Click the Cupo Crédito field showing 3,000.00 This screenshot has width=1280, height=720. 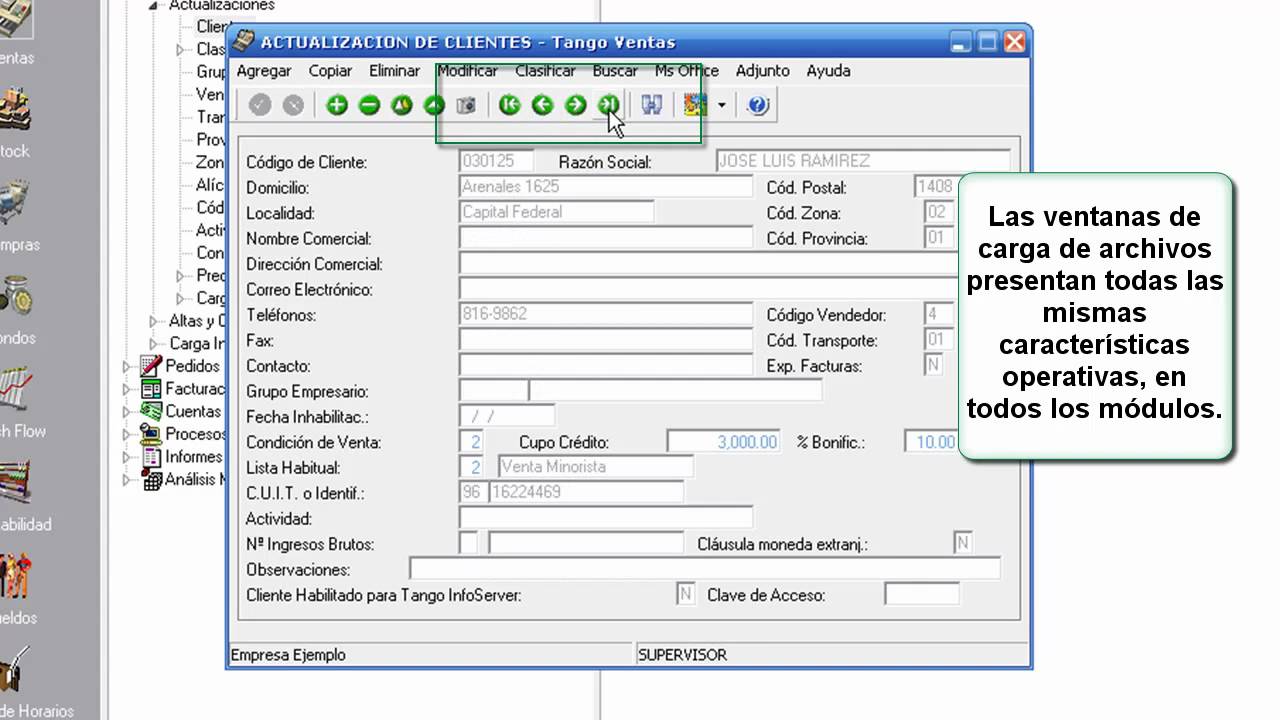click(x=724, y=442)
